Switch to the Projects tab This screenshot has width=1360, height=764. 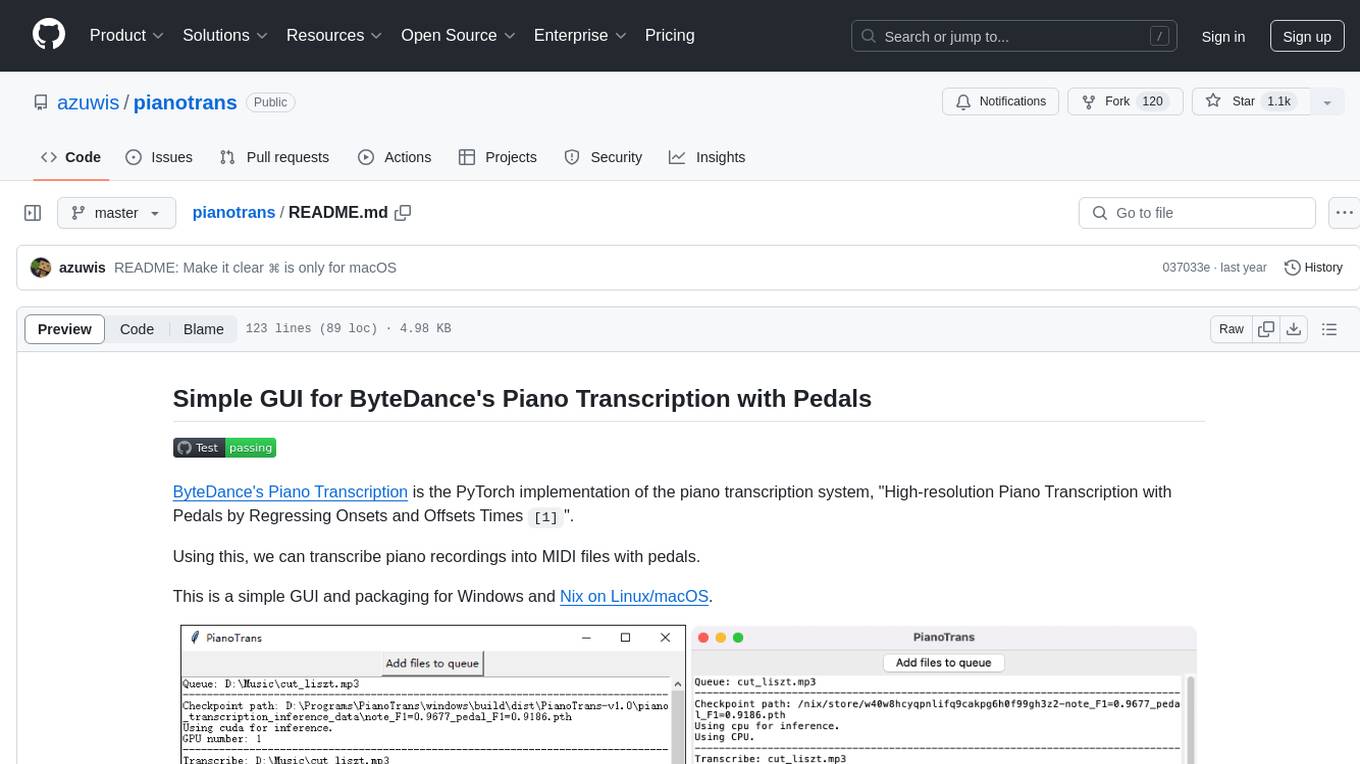[x=497, y=157]
